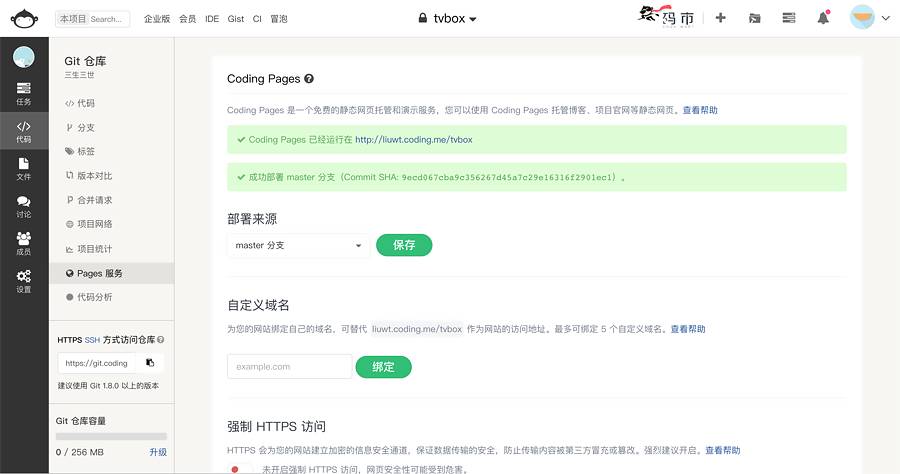
Task: Open 会员 in top navigation
Action: [x=188, y=19]
